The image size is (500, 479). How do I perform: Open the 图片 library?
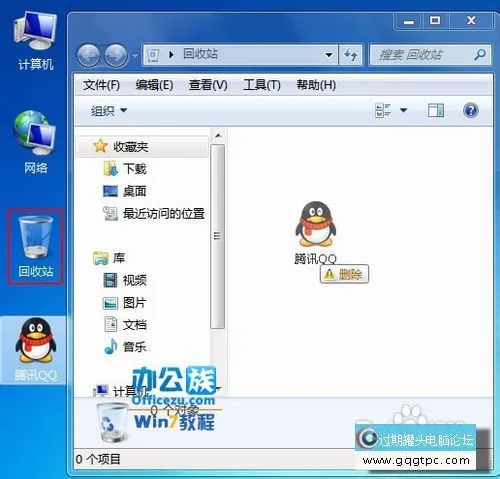tap(125, 303)
